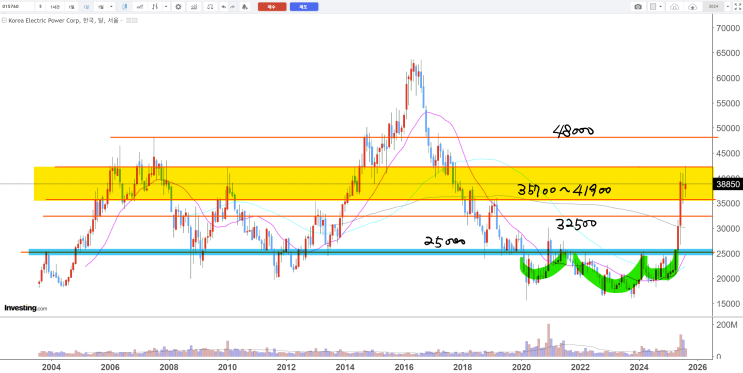The height and width of the screenshot is (373, 743).
Task: Click the Investing.com logo
Action: 26,308
